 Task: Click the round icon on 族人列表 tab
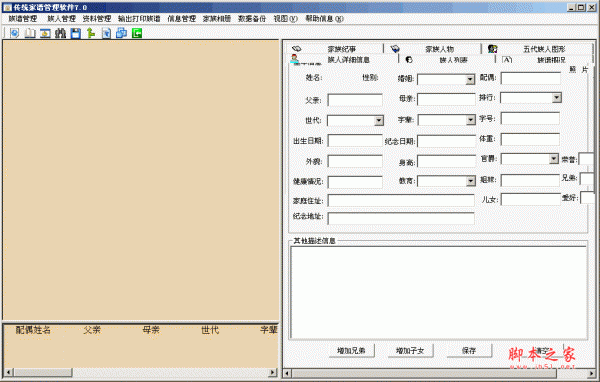pos(409,59)
